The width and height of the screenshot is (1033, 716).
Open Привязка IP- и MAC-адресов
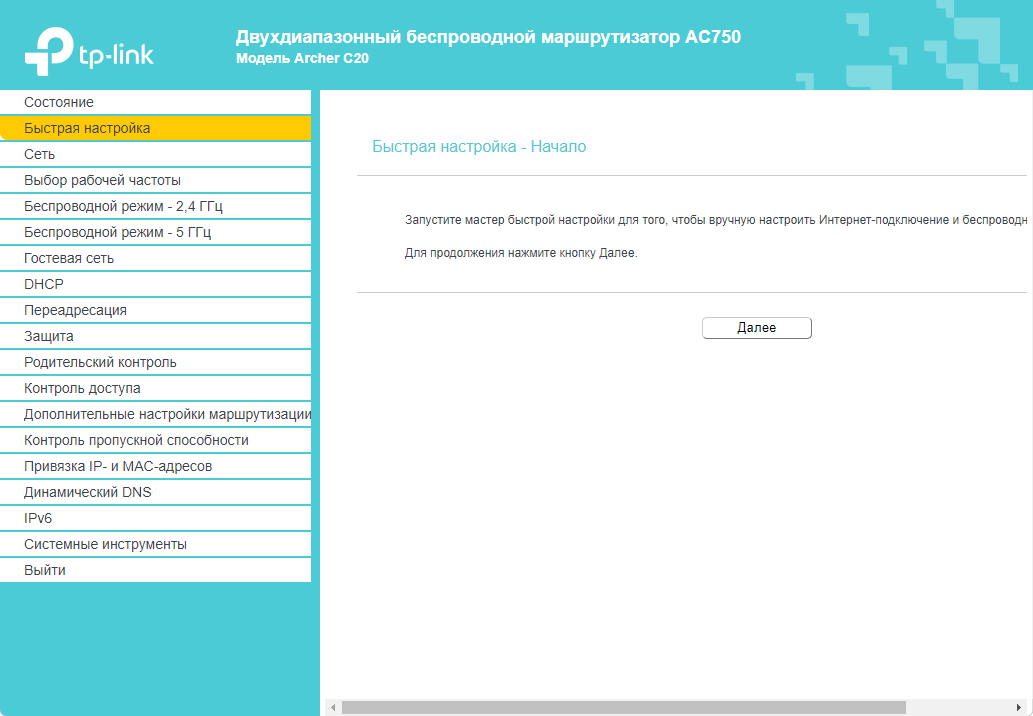(118, 466)
